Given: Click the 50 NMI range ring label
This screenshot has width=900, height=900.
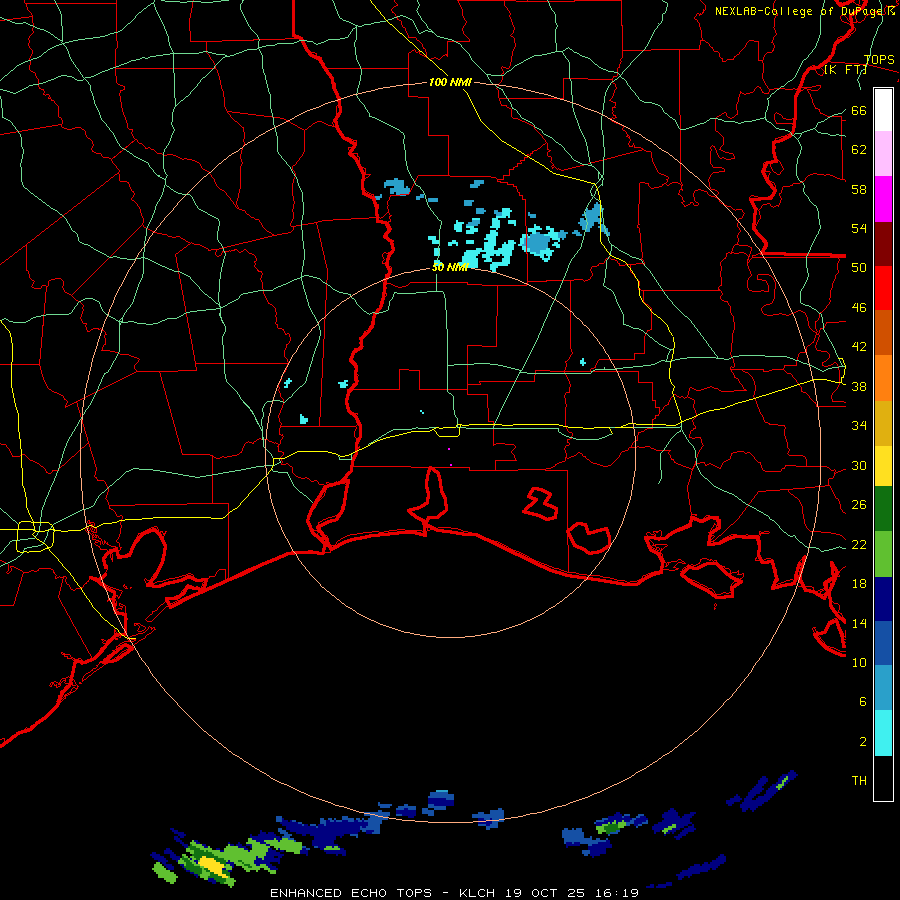Looking at the screenshot, I should [450, 267].
